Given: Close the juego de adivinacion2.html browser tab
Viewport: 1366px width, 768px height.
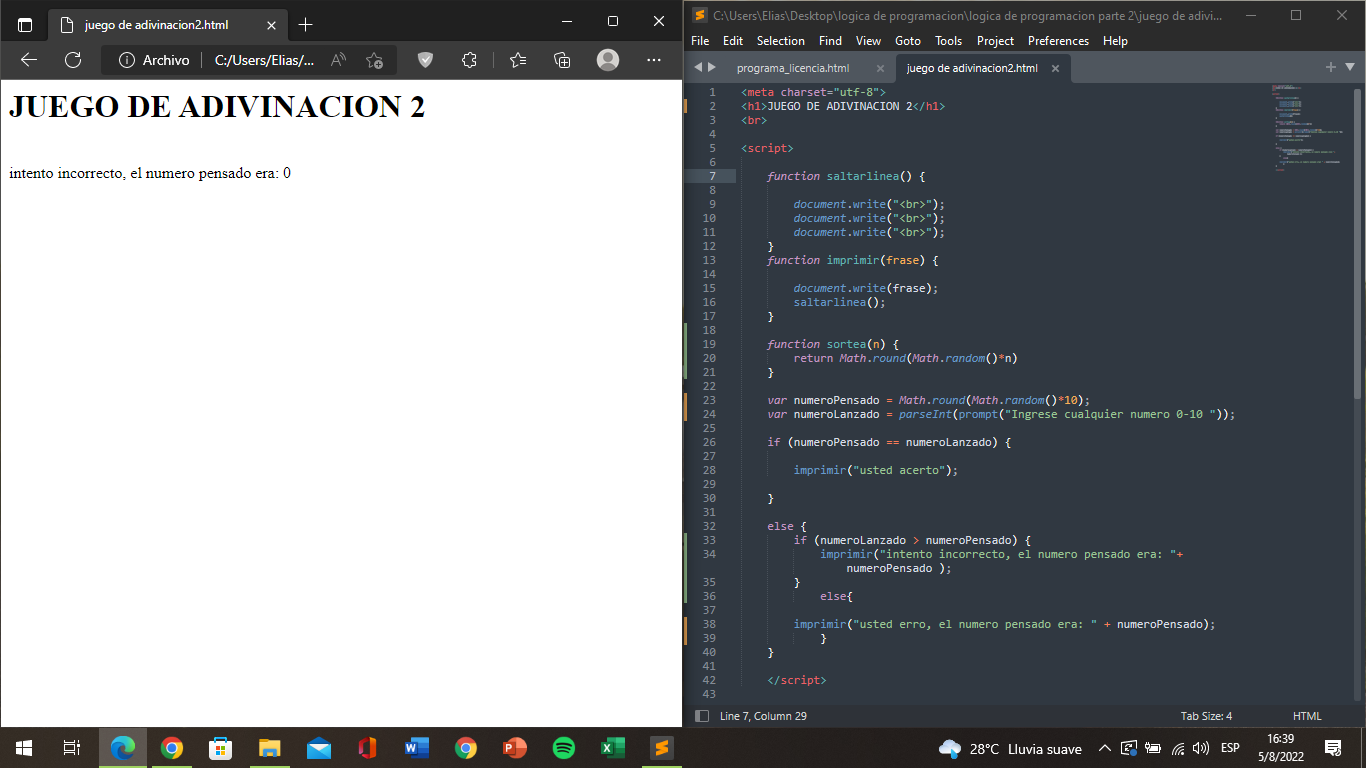Looking at the screenshot, I should [271, 24].
